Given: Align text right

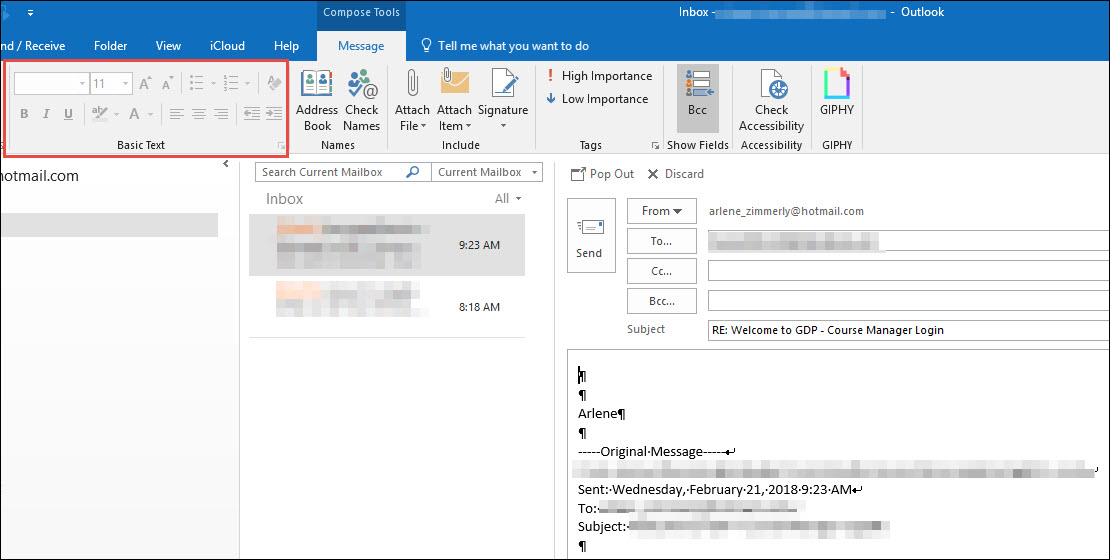Looking at the screenshot, I should point(222,113).
